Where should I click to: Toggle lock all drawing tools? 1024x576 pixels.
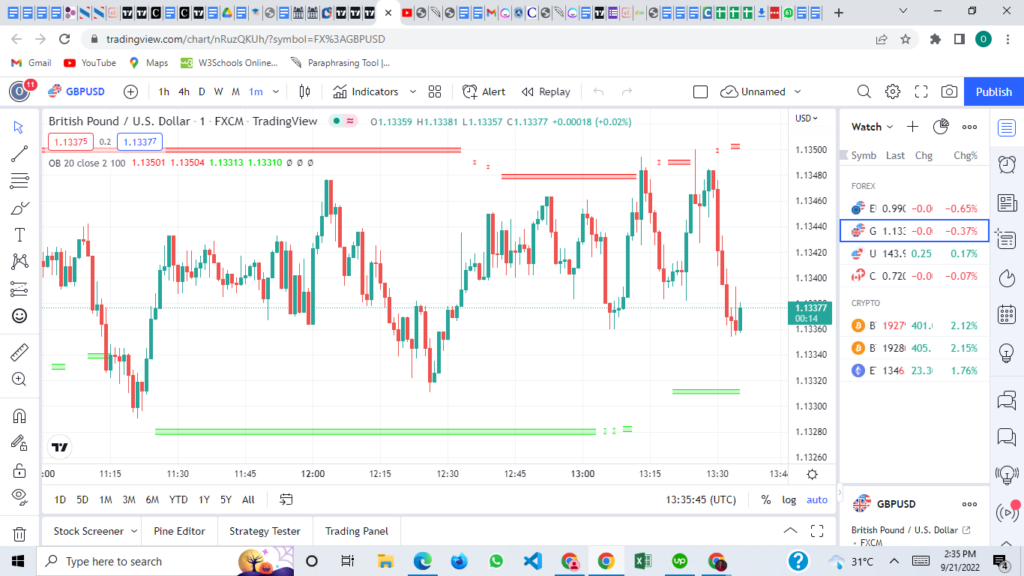pyautogui.click(x=19, y=470)
